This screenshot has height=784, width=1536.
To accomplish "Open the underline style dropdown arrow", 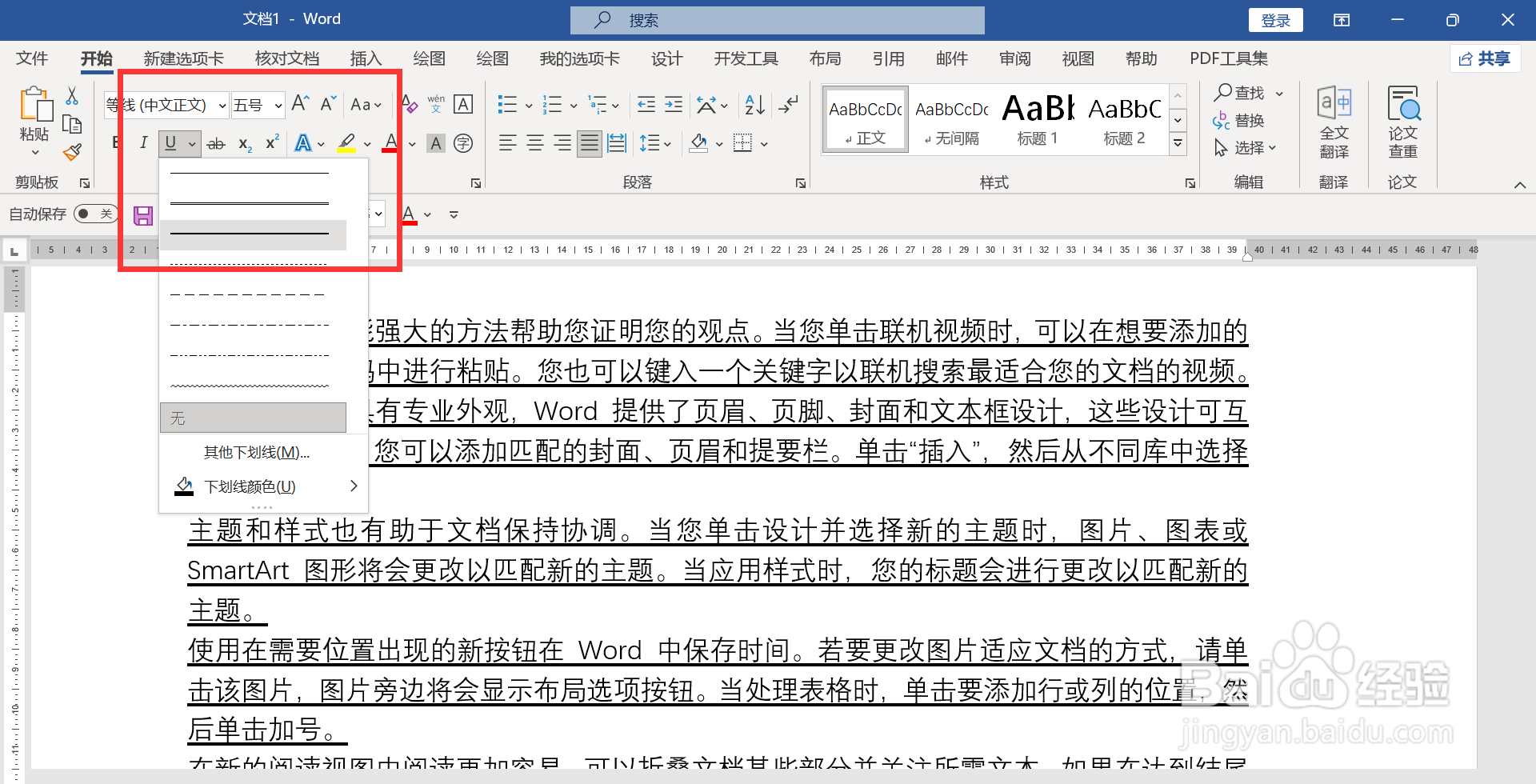I will tap(193, 144).
